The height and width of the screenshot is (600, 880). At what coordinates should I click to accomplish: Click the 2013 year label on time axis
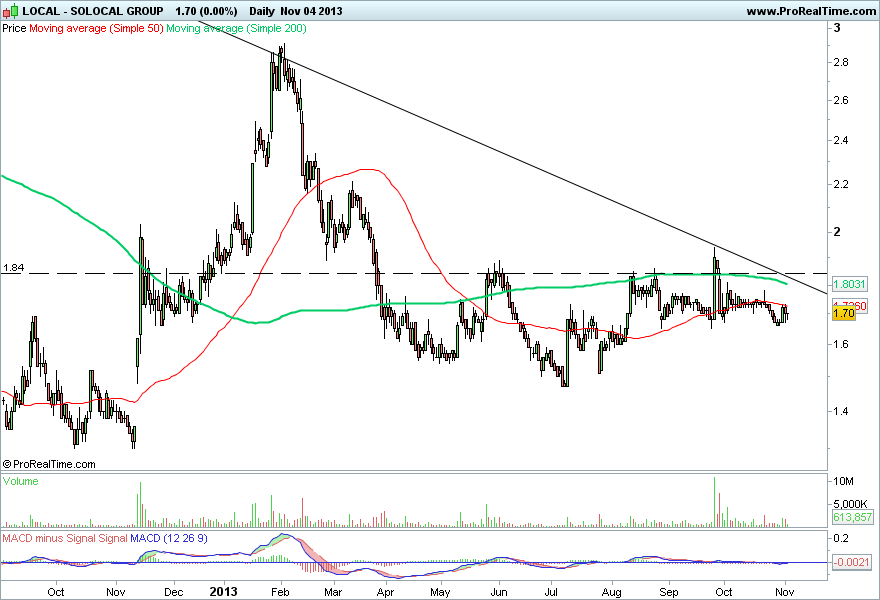tap(223, 592)
